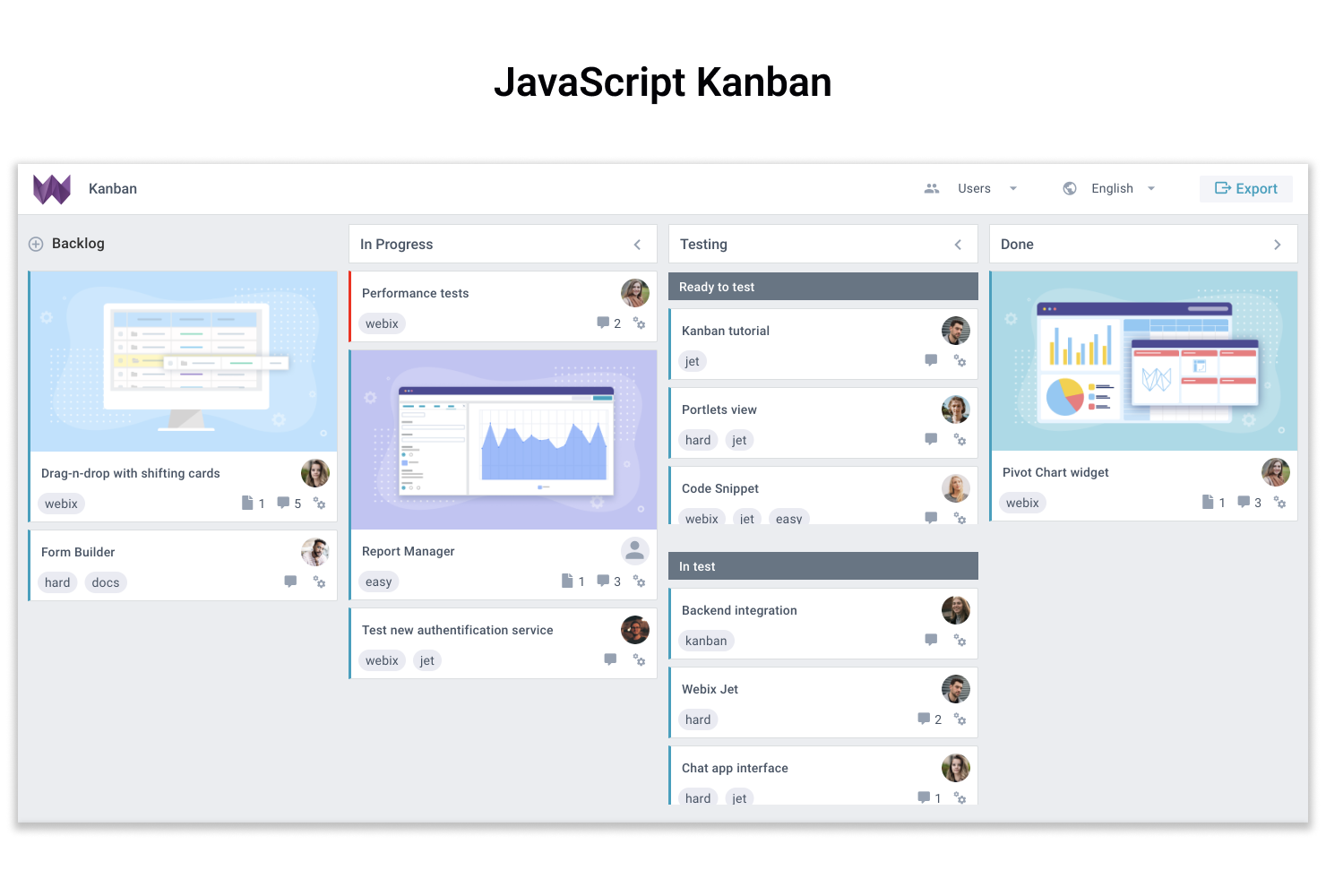Click the Kanban app title in header
The width and height of the screenshot is (1326, 896).
pos(113,189)
